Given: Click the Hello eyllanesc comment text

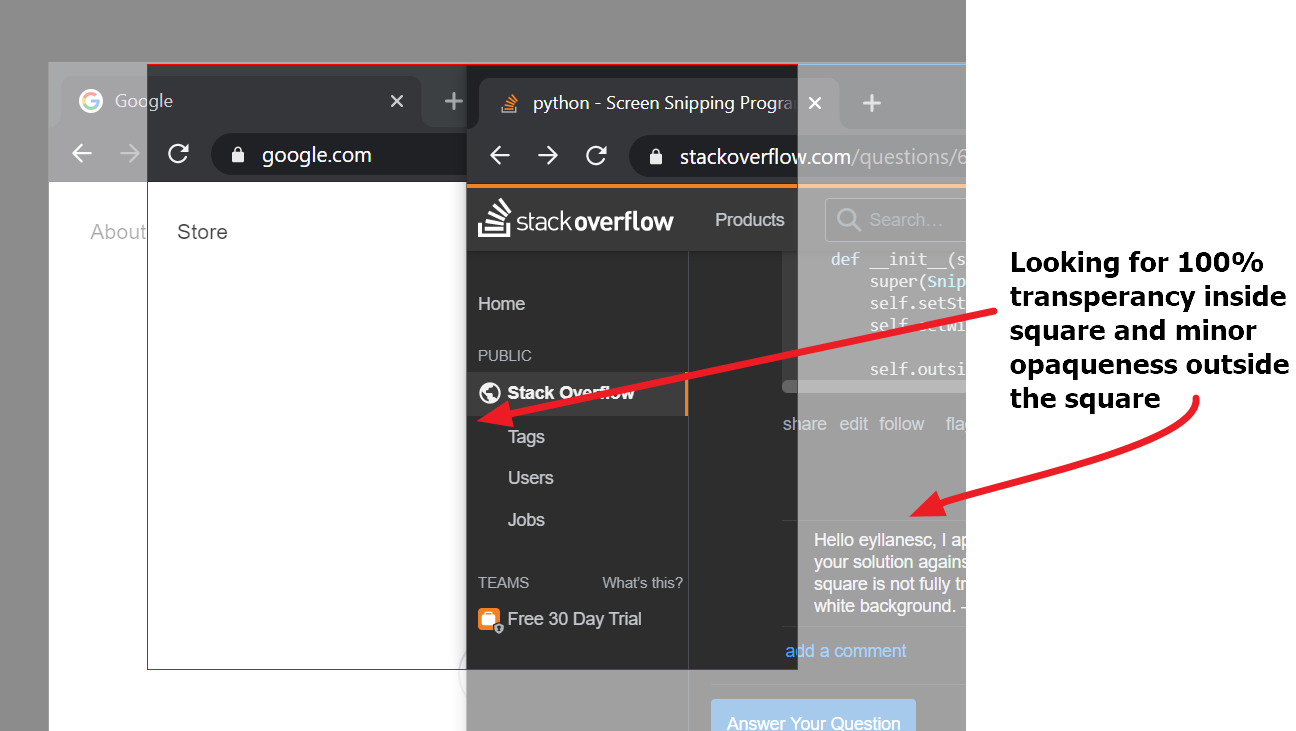Looking at the screenshot, I should tap(889, 573).
